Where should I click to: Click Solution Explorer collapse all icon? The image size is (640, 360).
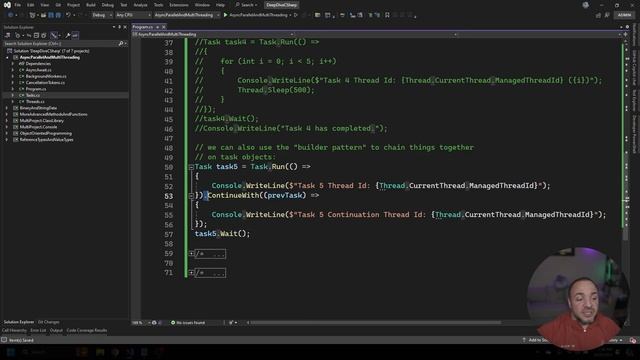click(x=36, y=36)
